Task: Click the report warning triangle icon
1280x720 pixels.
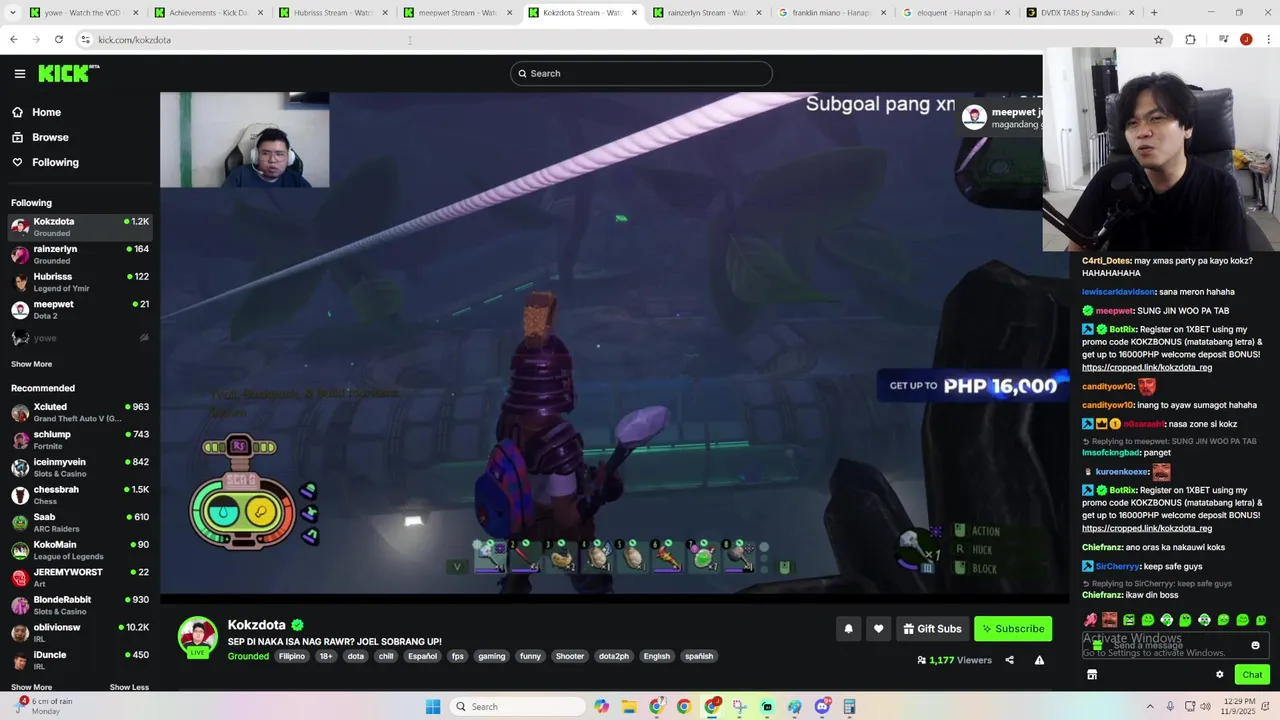Action: click(1039, 660)
